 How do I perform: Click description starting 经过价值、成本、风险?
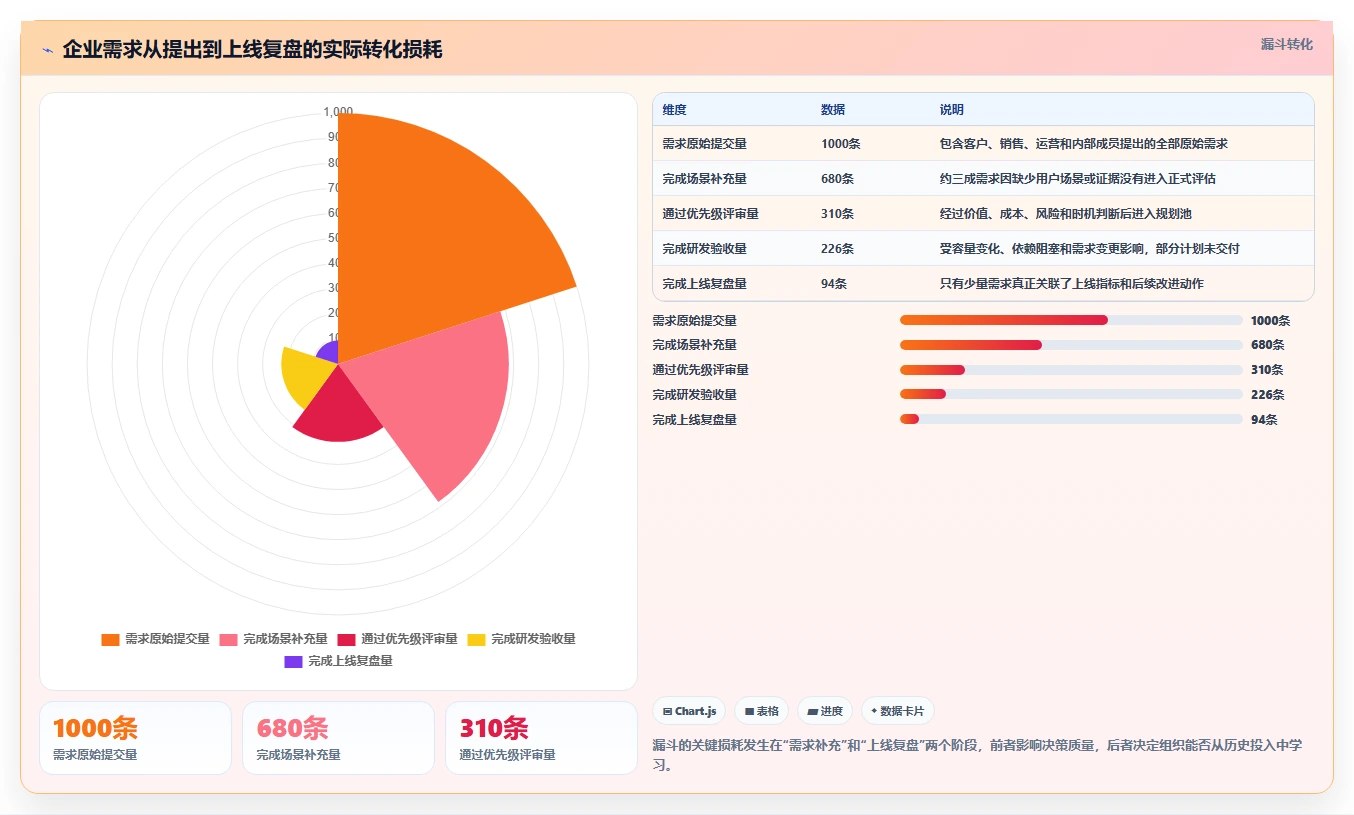point(1065,214)
